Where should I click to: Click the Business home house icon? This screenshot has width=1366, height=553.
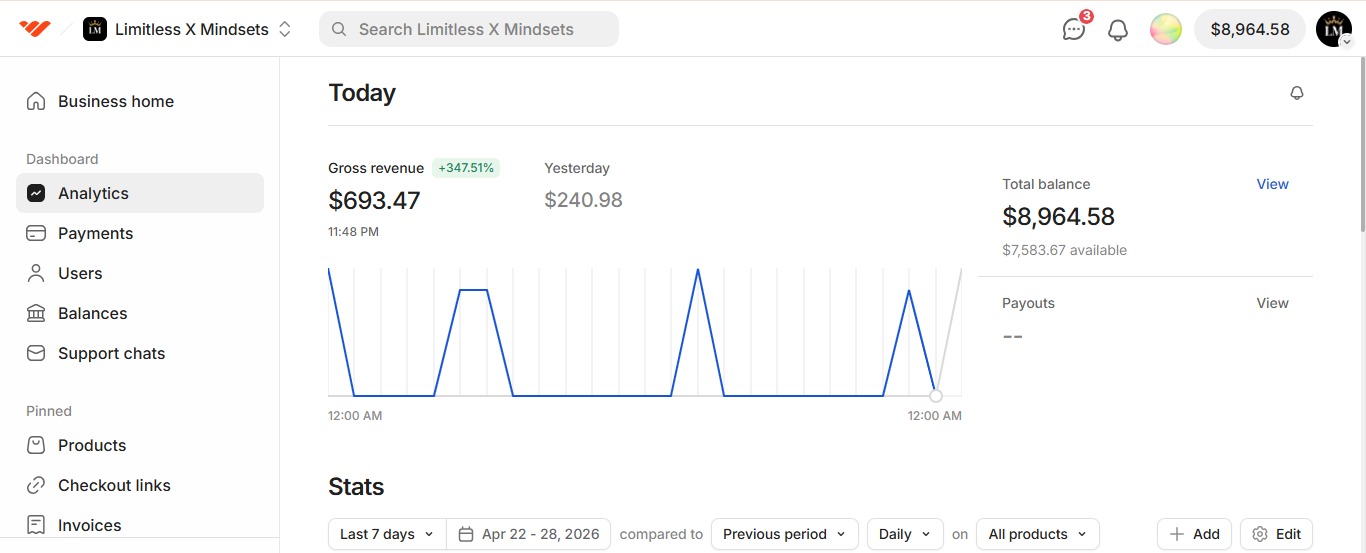tap(36, 101)
